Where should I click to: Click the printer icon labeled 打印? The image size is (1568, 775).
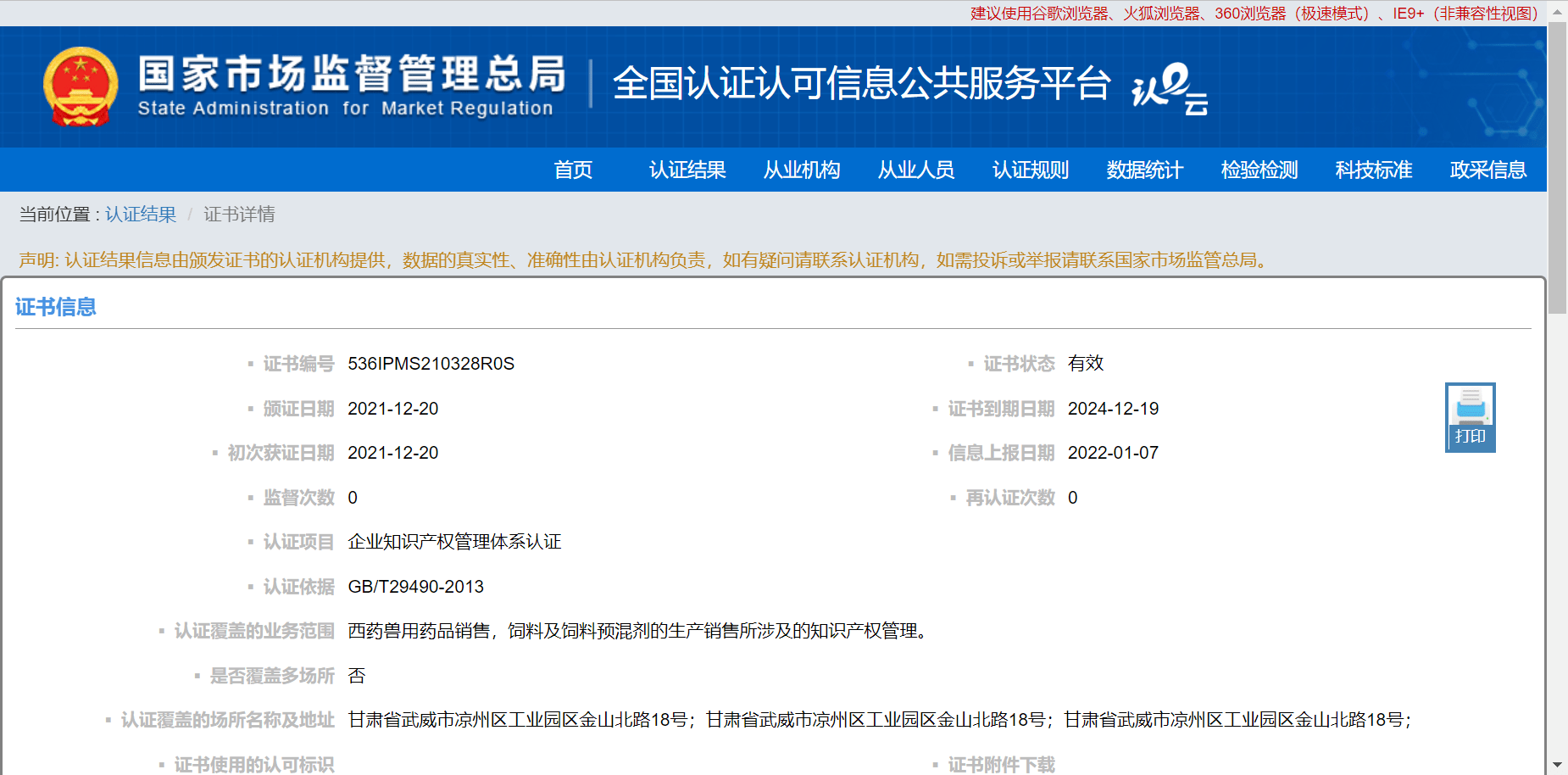tap(1470, 417)
